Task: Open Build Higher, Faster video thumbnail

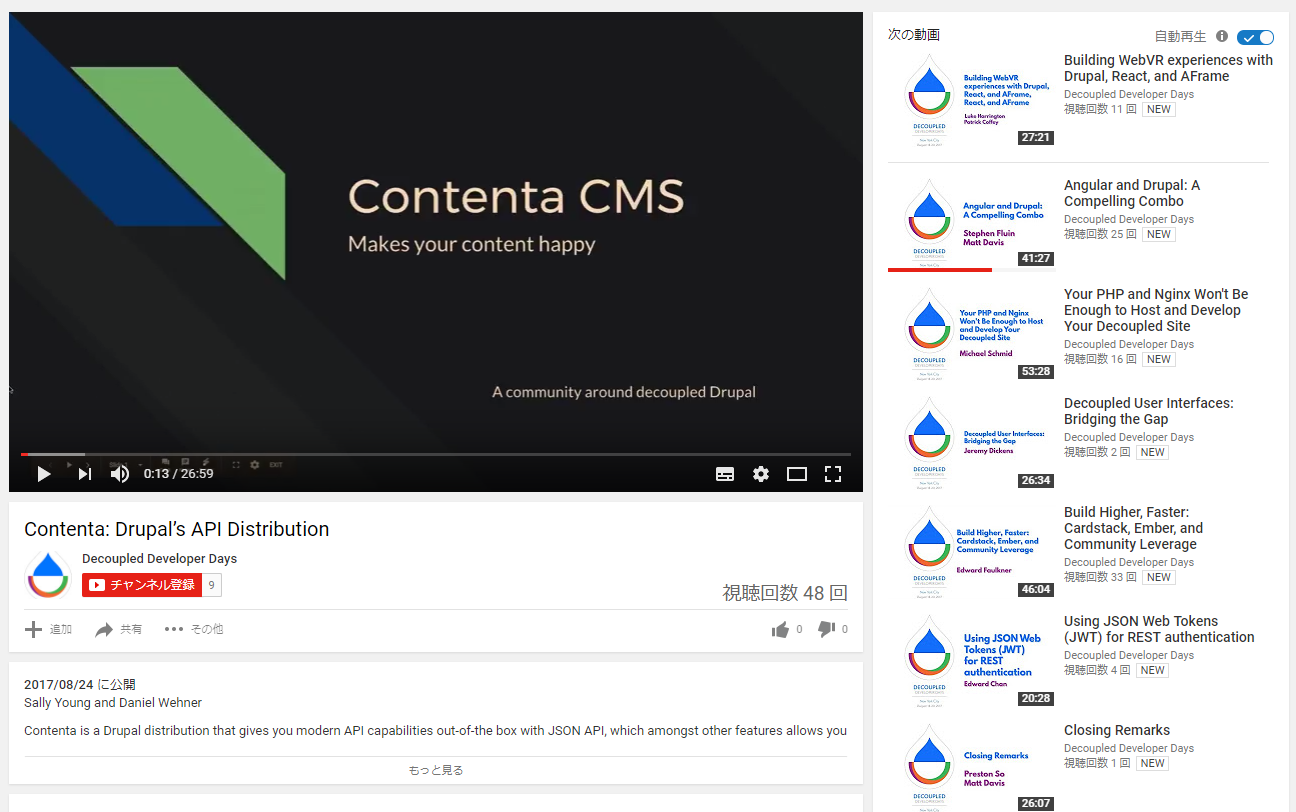Action: click(971, 552)
